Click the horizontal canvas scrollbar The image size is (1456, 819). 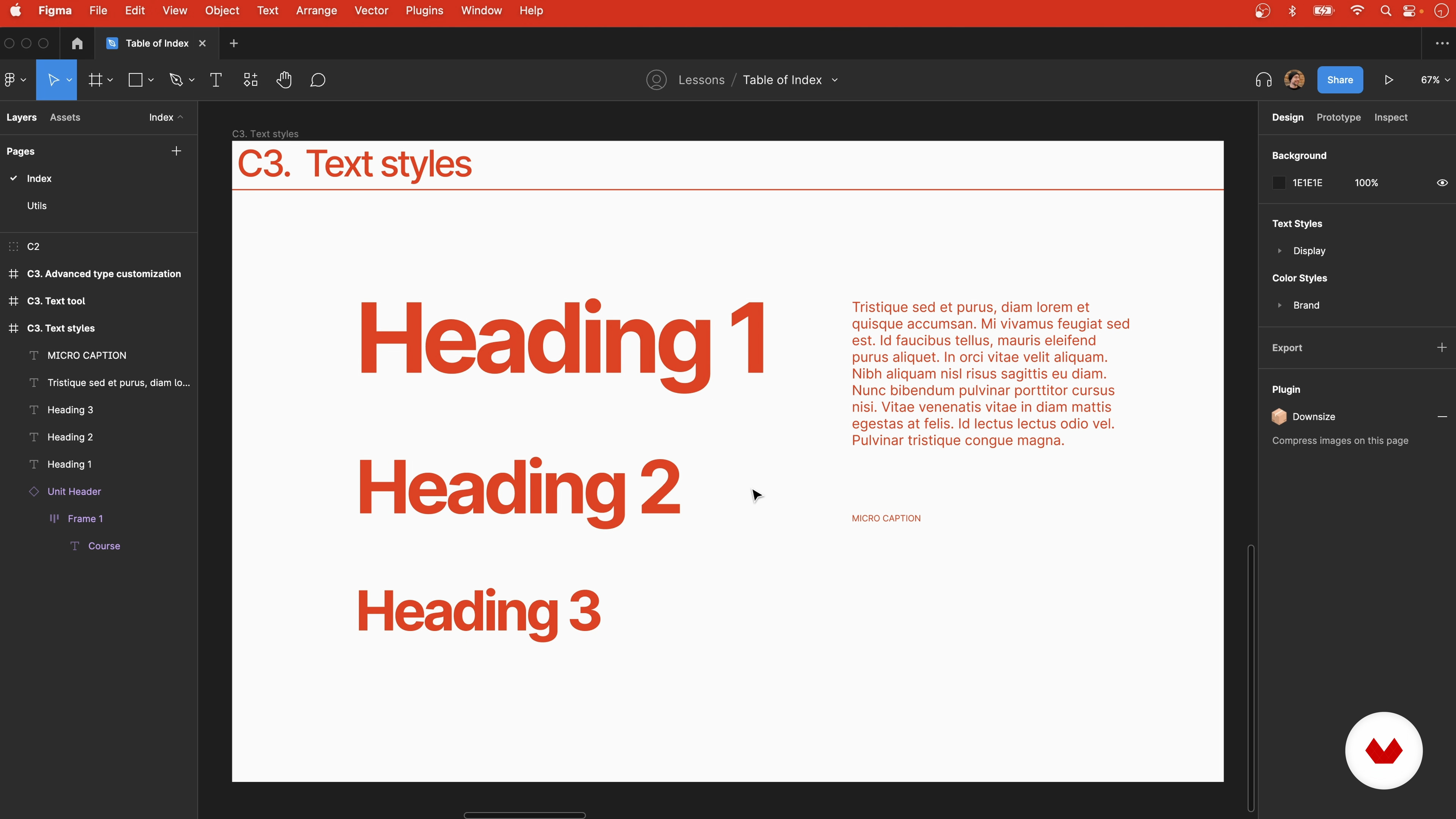point(524,815)
